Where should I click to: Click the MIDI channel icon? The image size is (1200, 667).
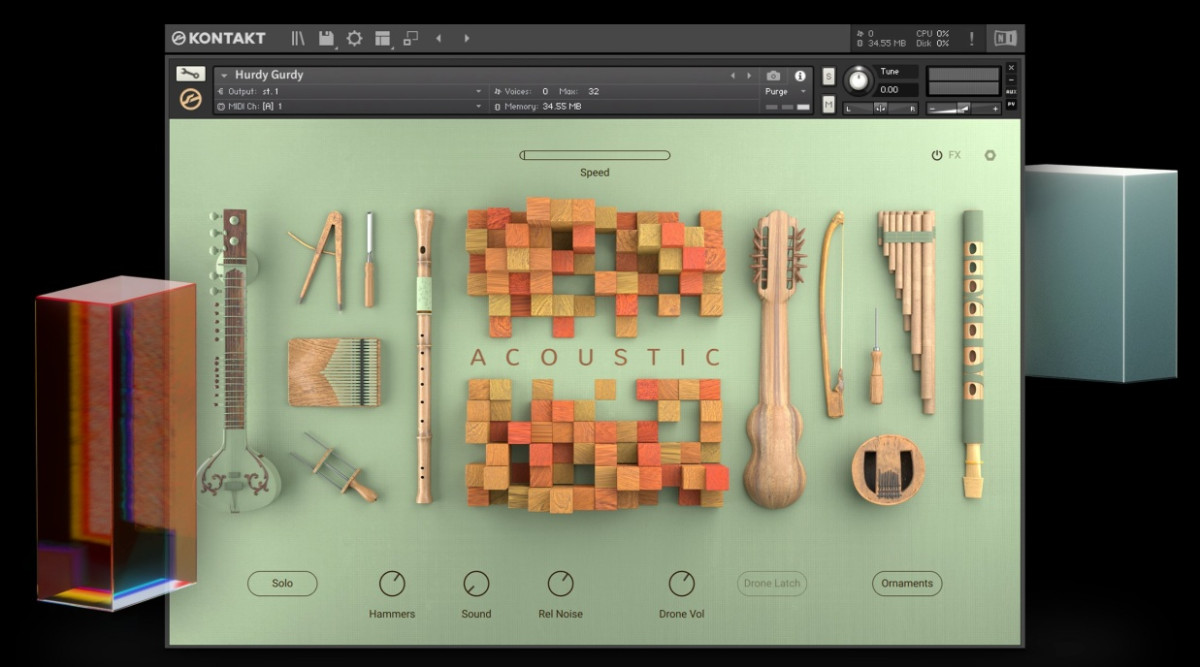coord(221,106)
